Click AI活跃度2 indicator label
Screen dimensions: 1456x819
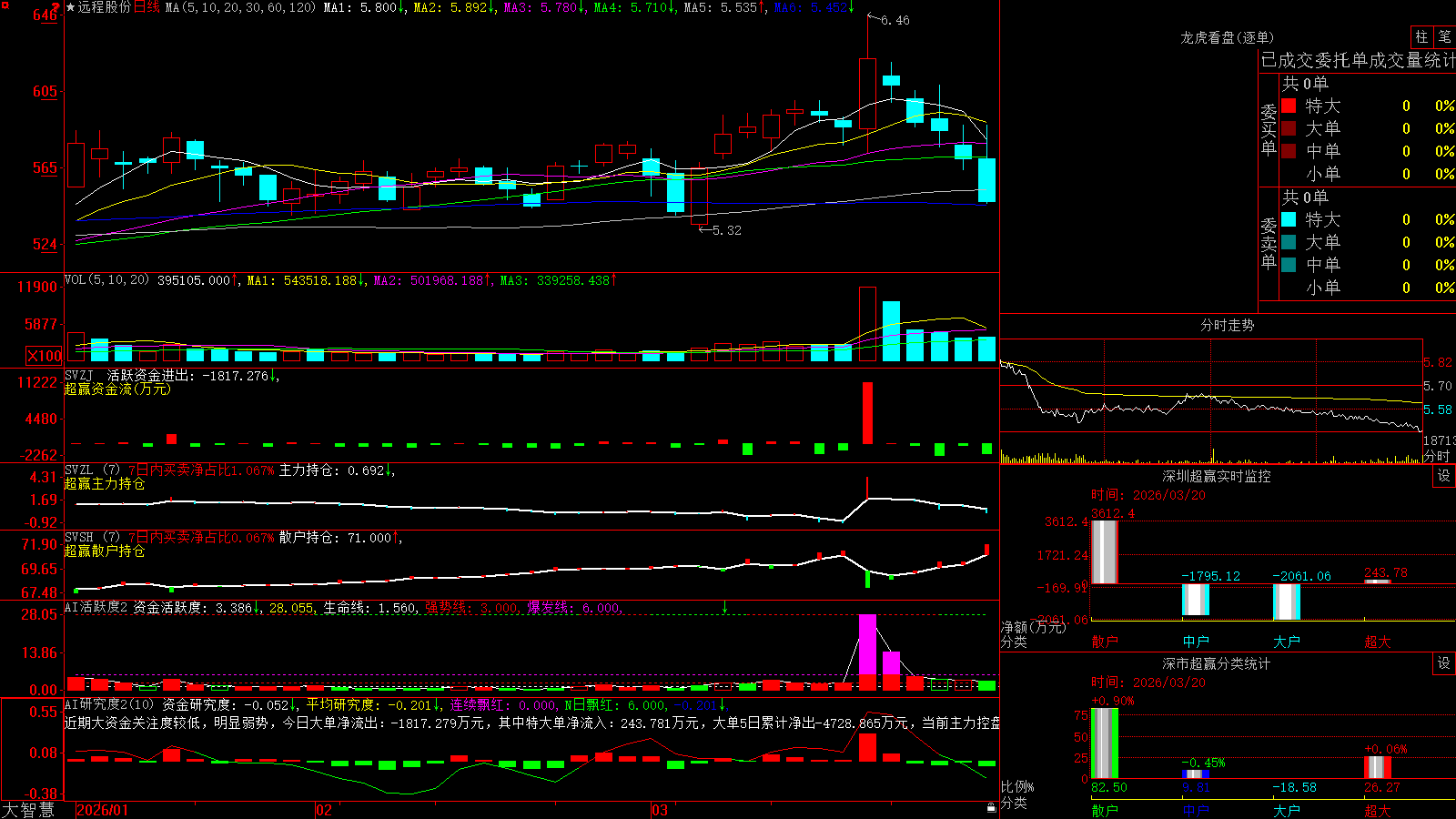coord(96,607)
